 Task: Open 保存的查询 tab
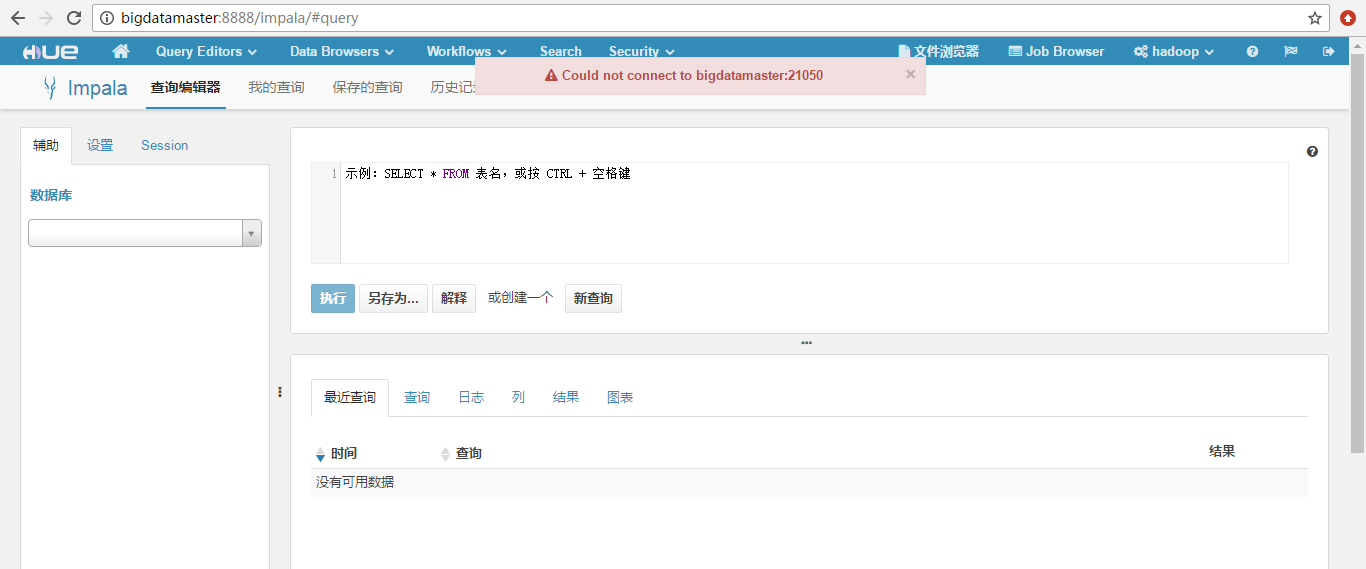[x=367, y=88]
